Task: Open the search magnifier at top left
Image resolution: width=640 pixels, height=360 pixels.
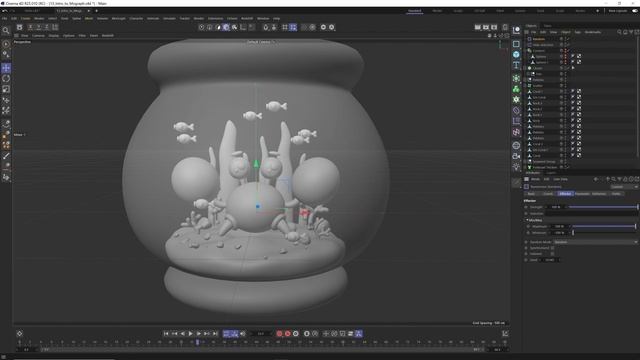Action: [6, 31]
